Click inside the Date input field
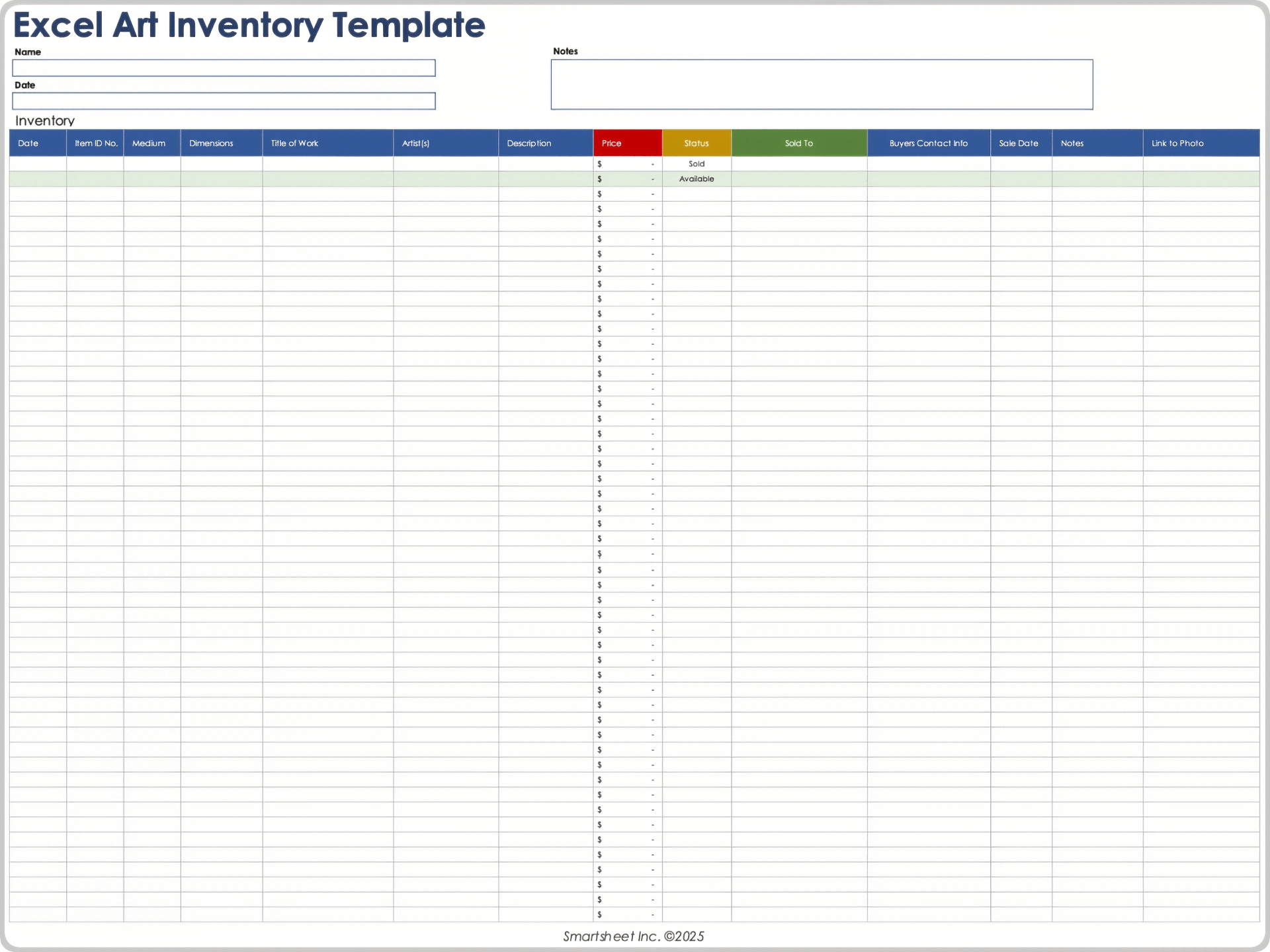The height and width of the screenshot is (952, 1270). (224, 101)
